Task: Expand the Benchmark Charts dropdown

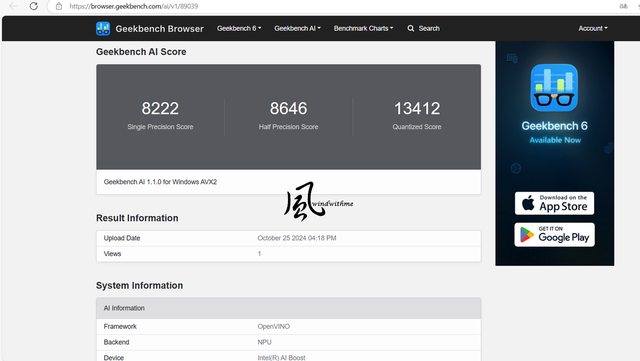Action: [x=363, y=29]
